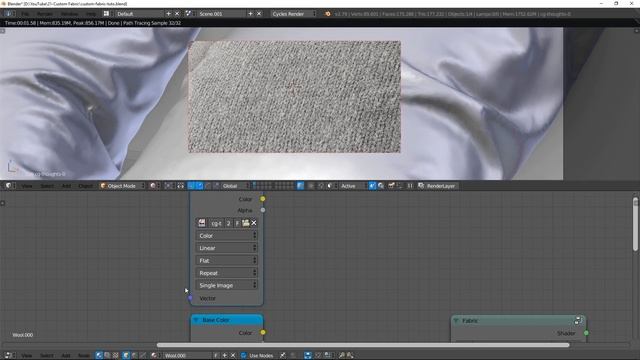Click the knitted fabric render border preview
The image size is (640, 360).
(294, 97)
